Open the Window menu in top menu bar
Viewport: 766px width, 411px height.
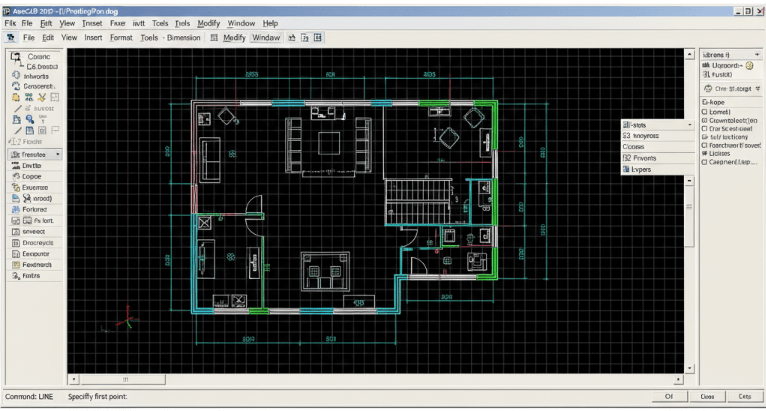tap(241, 23)
